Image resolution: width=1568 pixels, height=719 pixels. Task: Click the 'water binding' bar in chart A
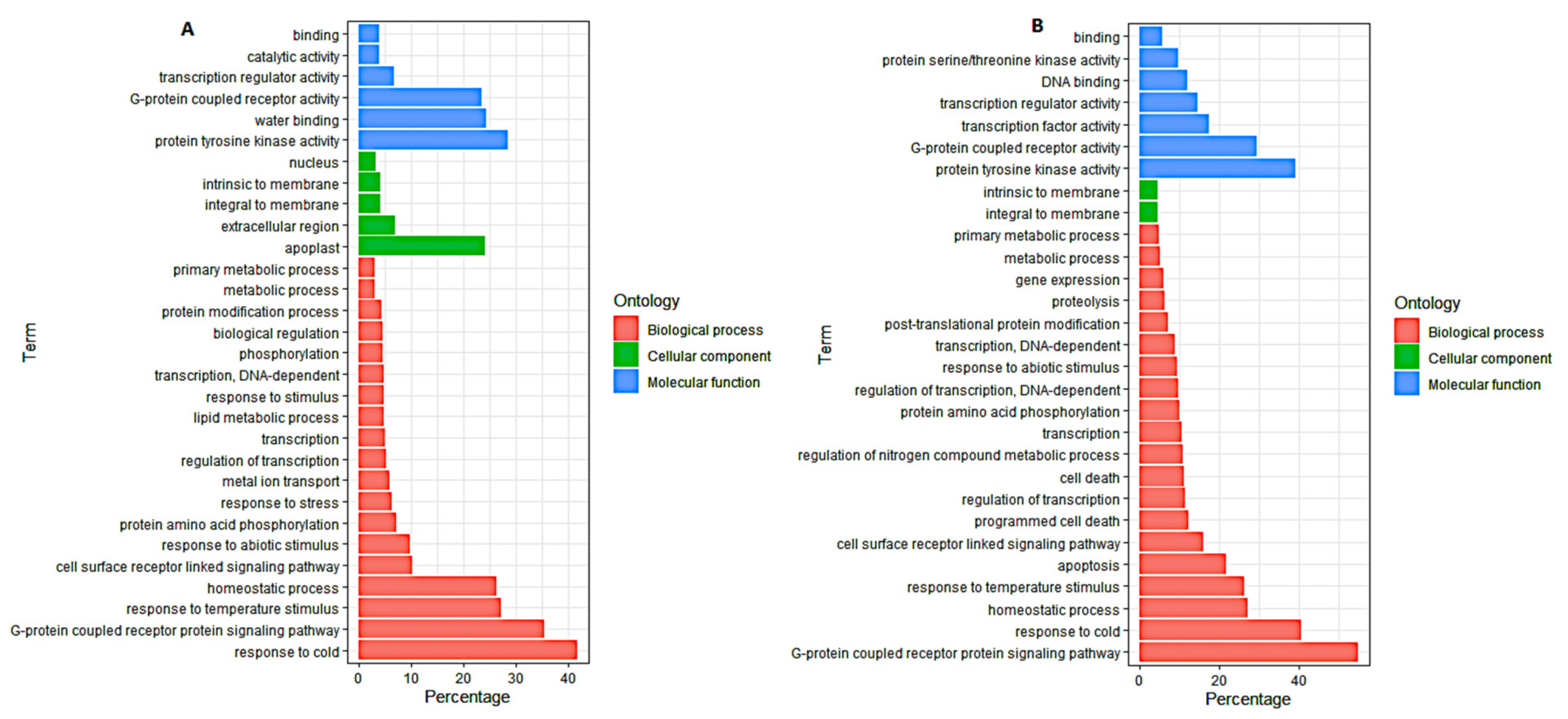point(422,119)
